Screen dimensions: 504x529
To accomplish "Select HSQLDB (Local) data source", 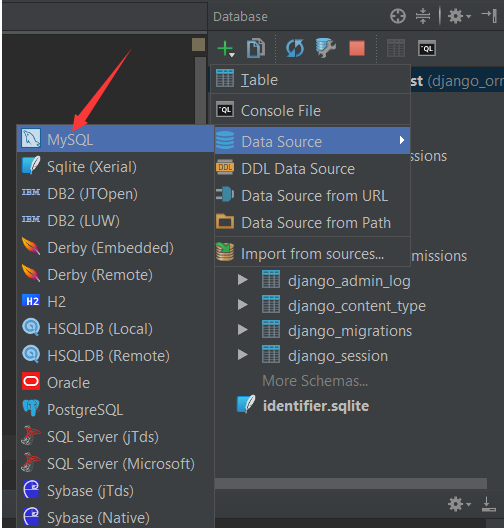I will (x=115, y=329).
